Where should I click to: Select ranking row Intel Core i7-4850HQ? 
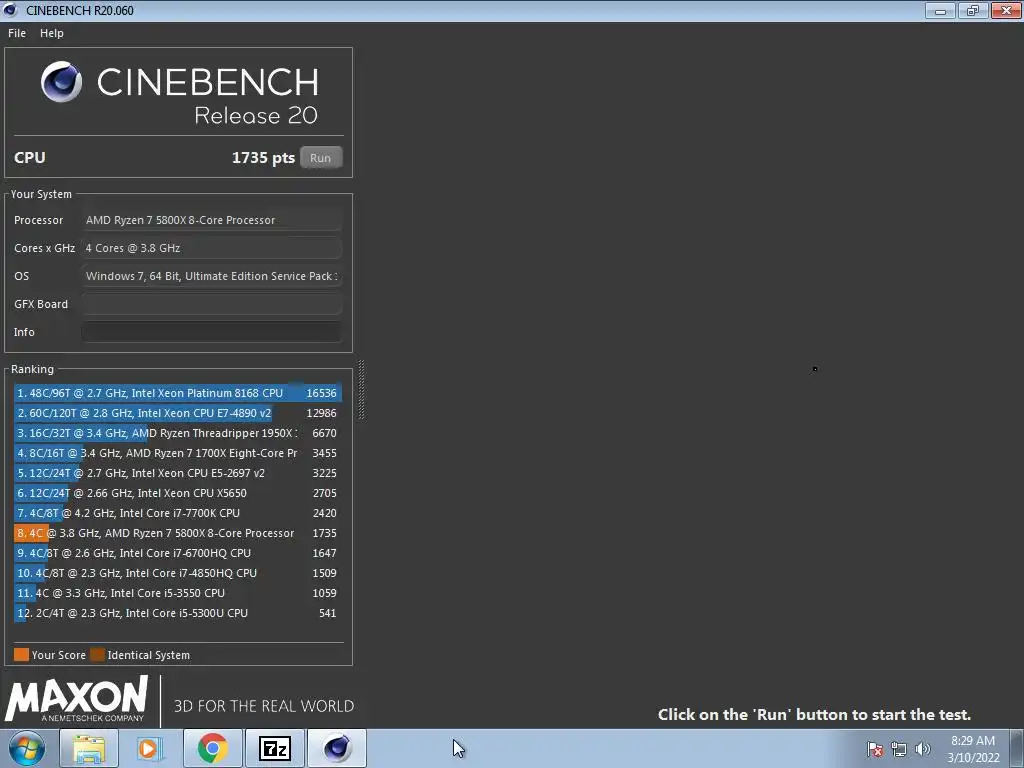point(178,573)
